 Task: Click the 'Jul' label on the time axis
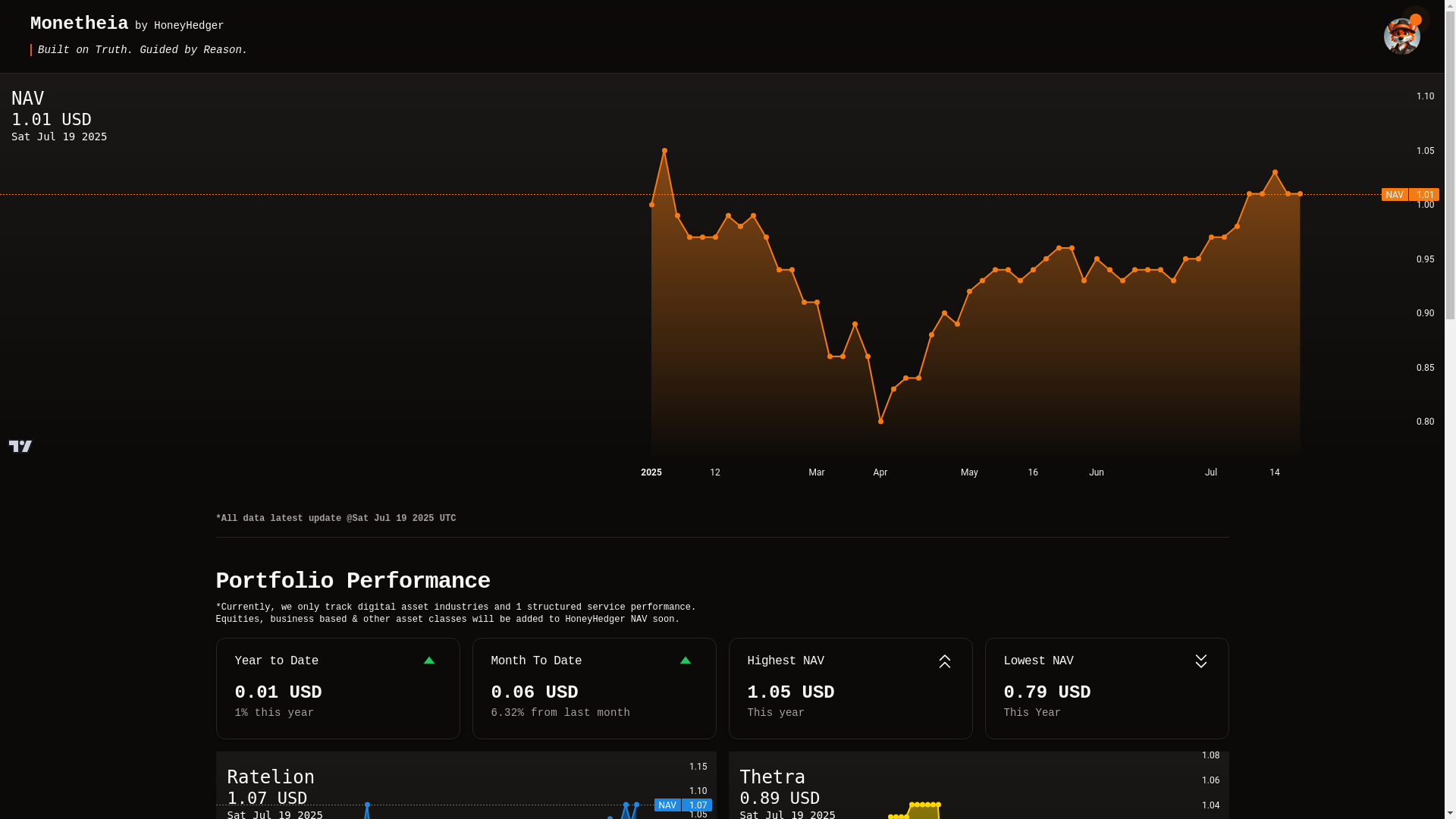click(1211, 472)
